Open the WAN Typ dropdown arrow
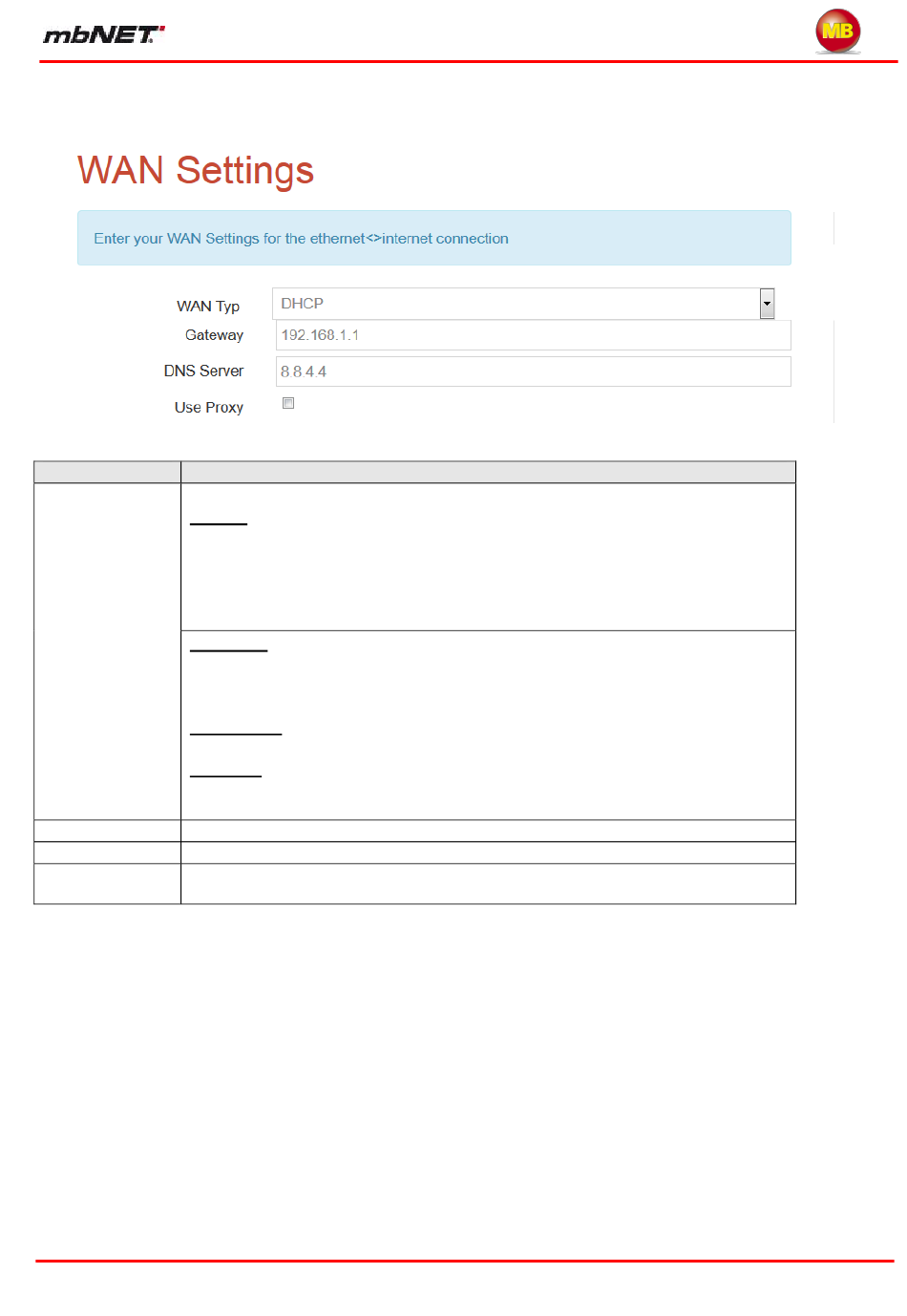 [767, 304]
